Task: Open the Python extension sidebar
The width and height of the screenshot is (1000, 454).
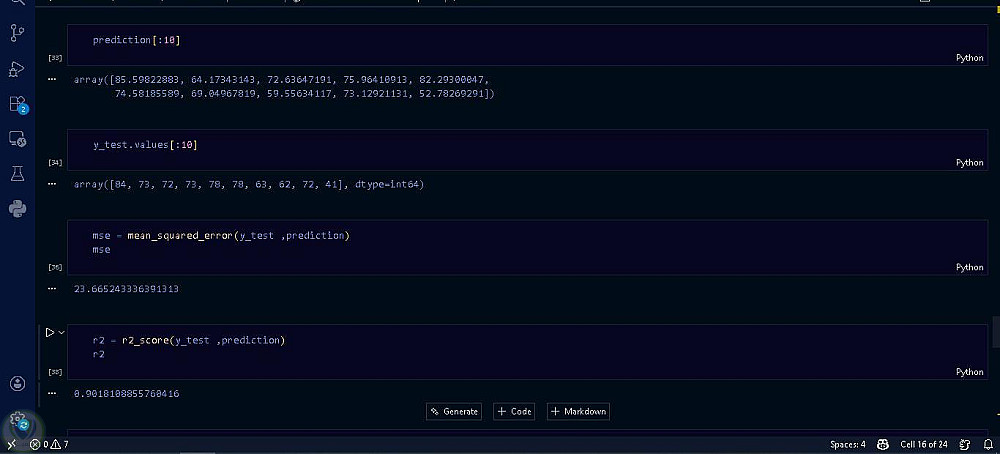Action: tap(17, 208)
